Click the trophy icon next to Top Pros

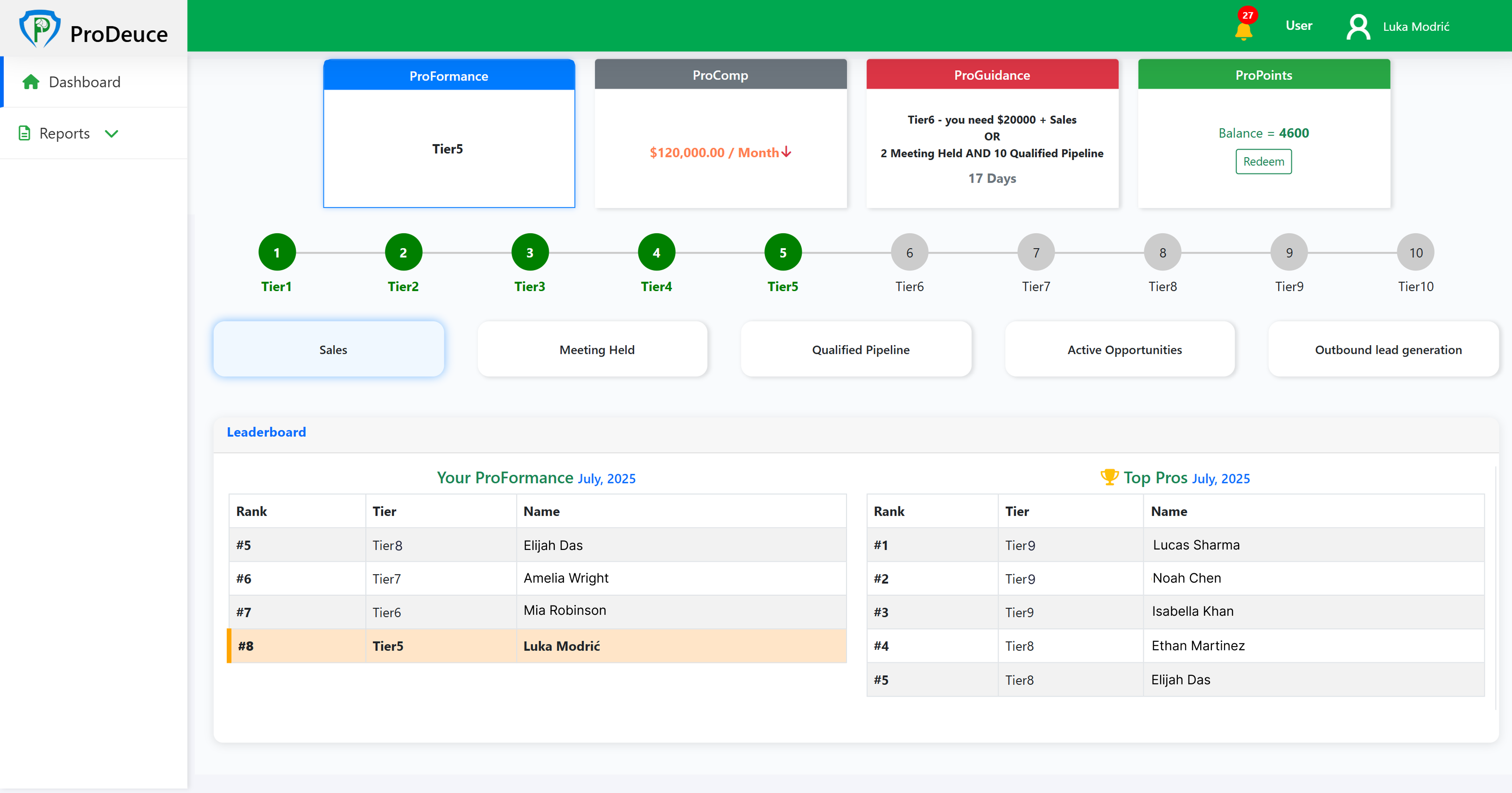1109,477
